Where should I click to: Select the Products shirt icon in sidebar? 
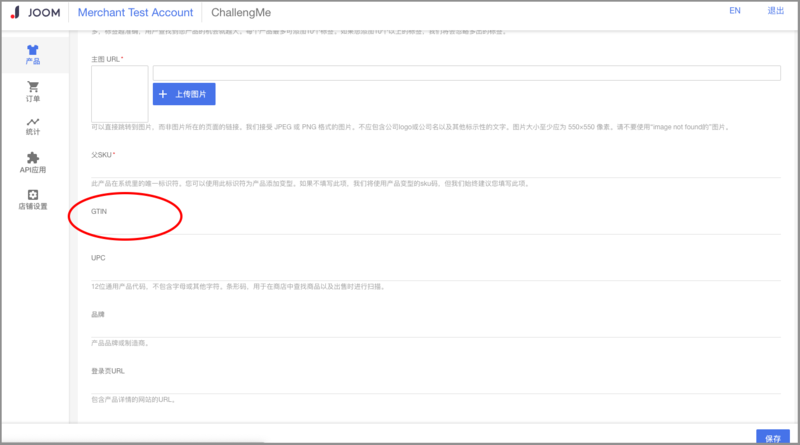click(x=33, y=50)
